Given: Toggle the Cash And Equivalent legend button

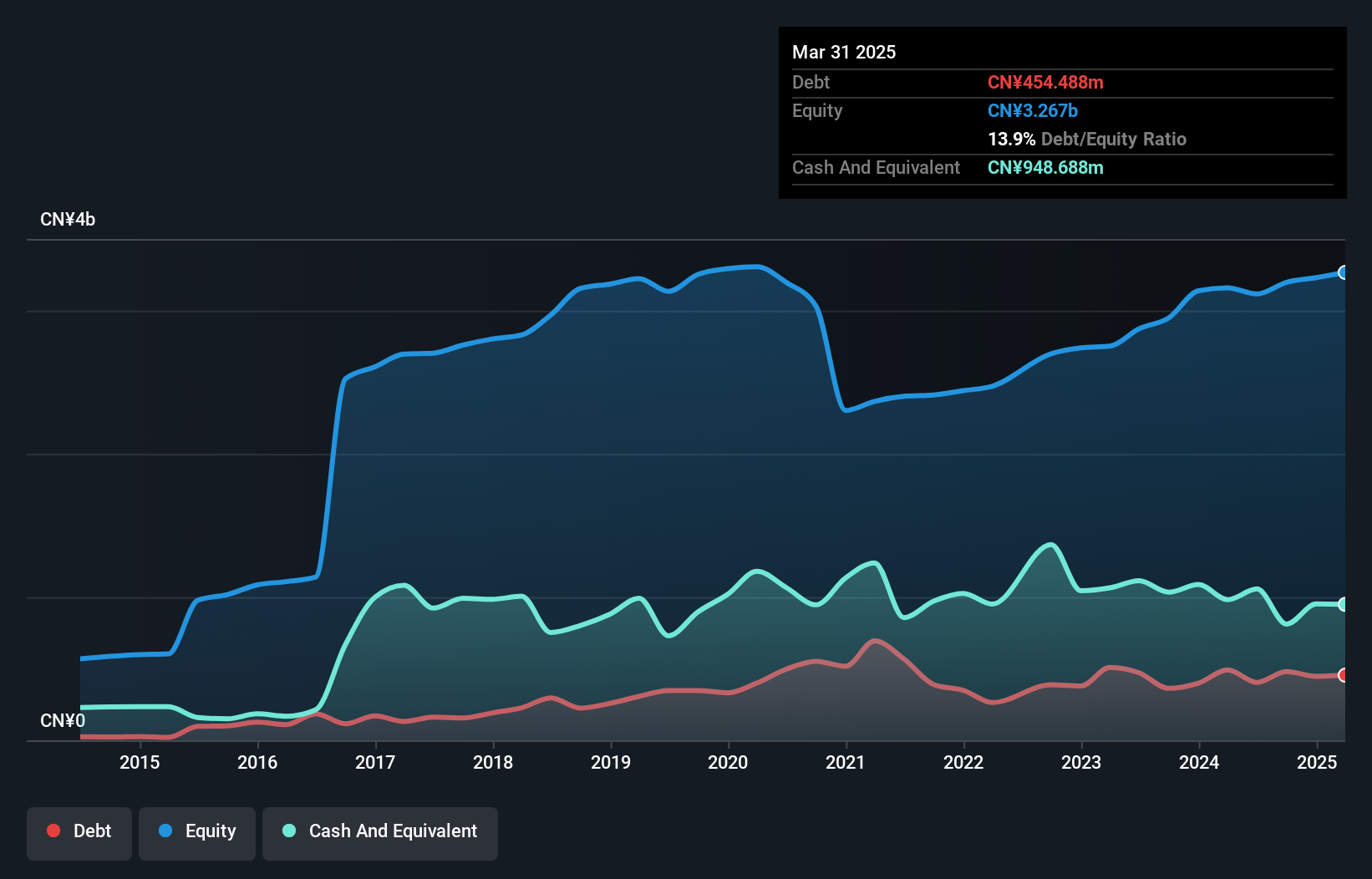Looking at the screenshot, I should [x=380, y=833].
